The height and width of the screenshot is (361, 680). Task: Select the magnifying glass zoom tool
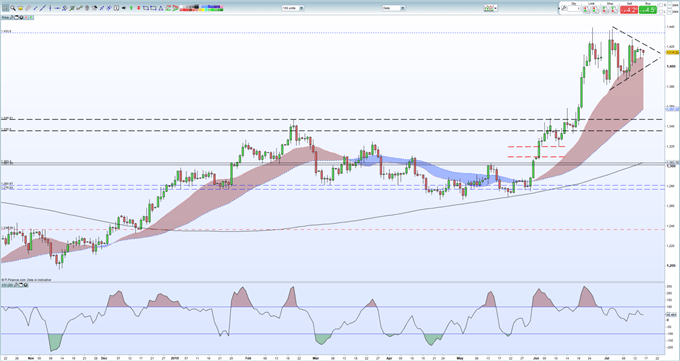click(13, 8)
